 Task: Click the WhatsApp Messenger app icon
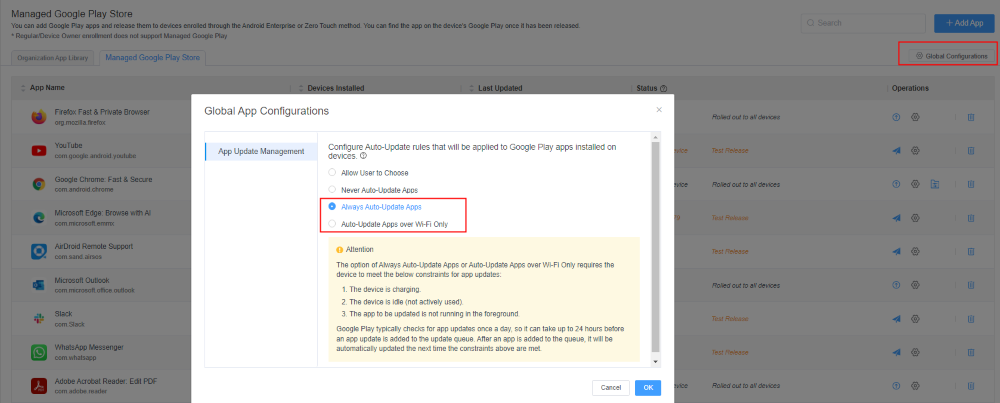click(x=39, y=352)
